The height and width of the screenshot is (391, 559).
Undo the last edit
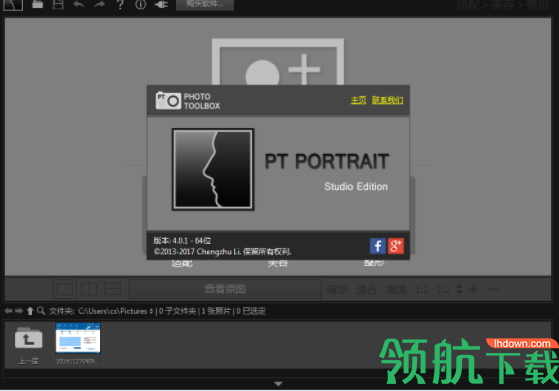coord(78,5)
